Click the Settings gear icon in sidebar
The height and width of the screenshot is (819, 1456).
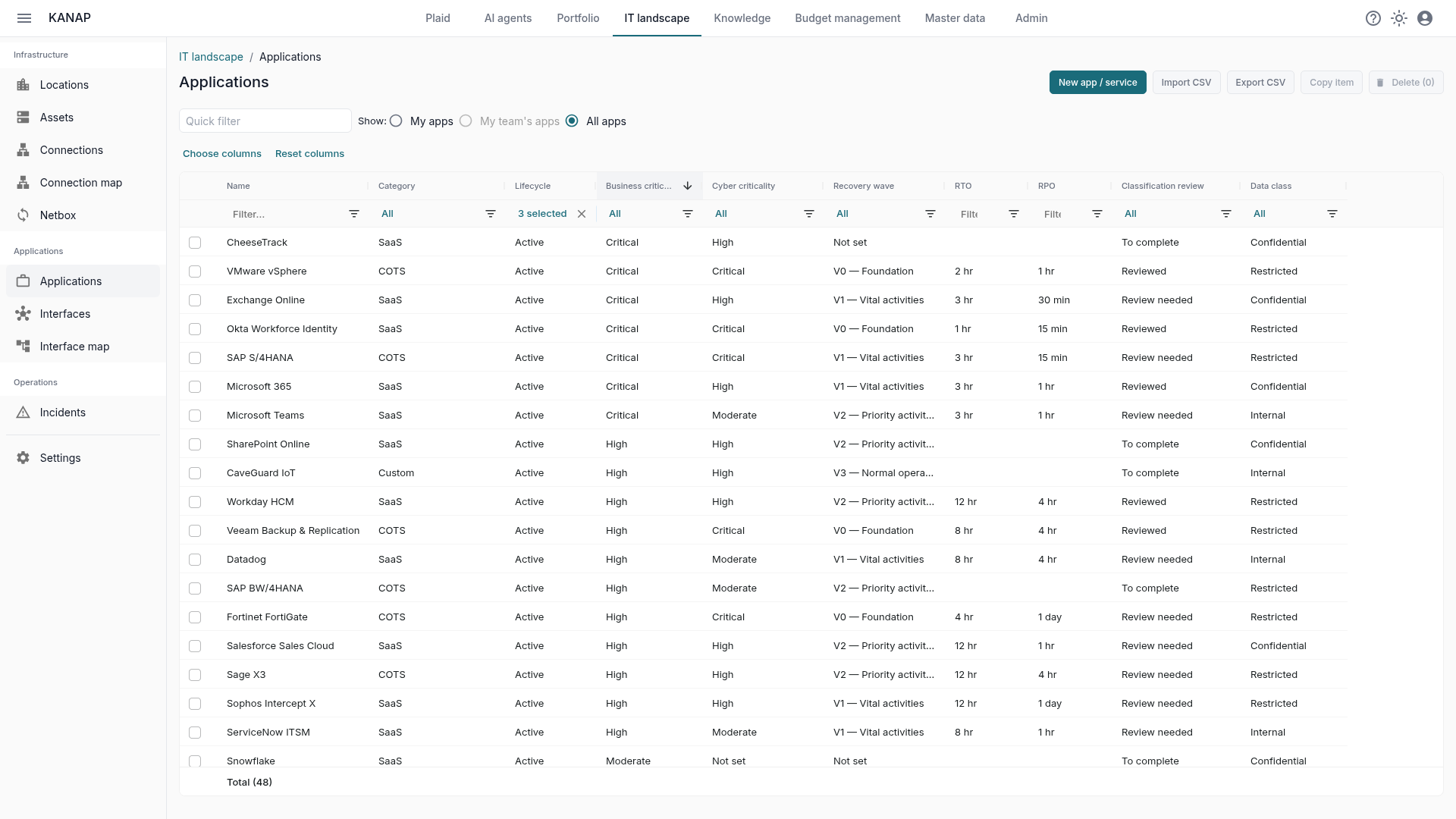click(x=24, y=458)
